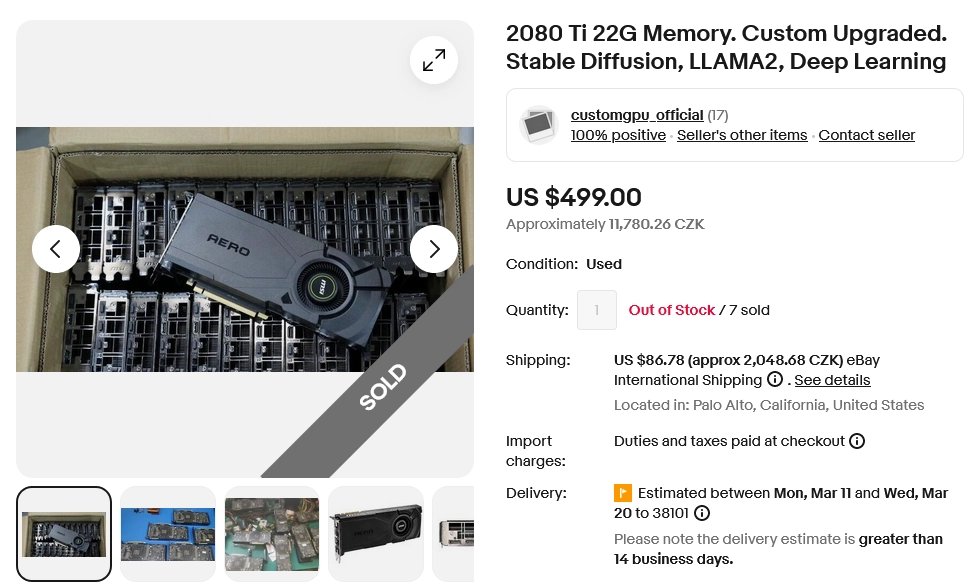Select the partially visible rightmost thumbnail
972x584 pixels.
coord(461,534)
